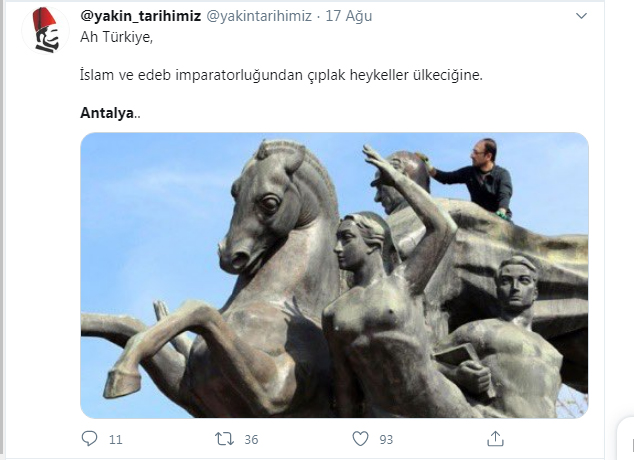Expand the tweet options chevron menu

click(581, 16)
